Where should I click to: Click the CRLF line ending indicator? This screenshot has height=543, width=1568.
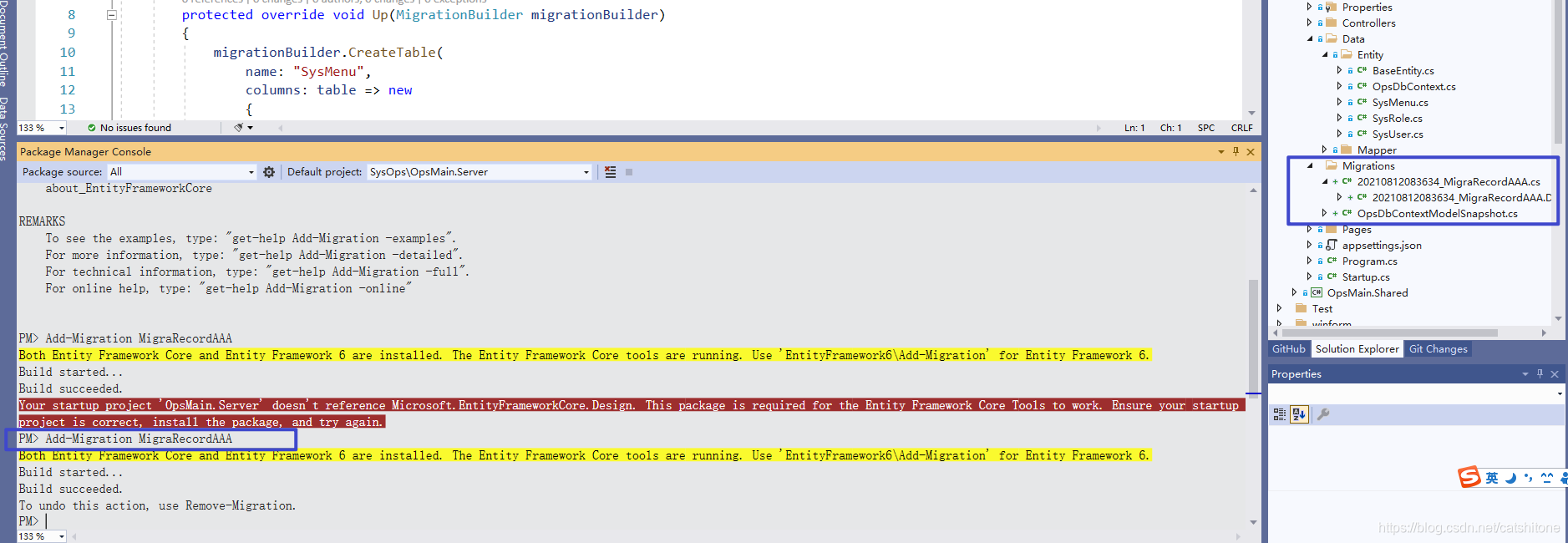(x=1241, y=128)
